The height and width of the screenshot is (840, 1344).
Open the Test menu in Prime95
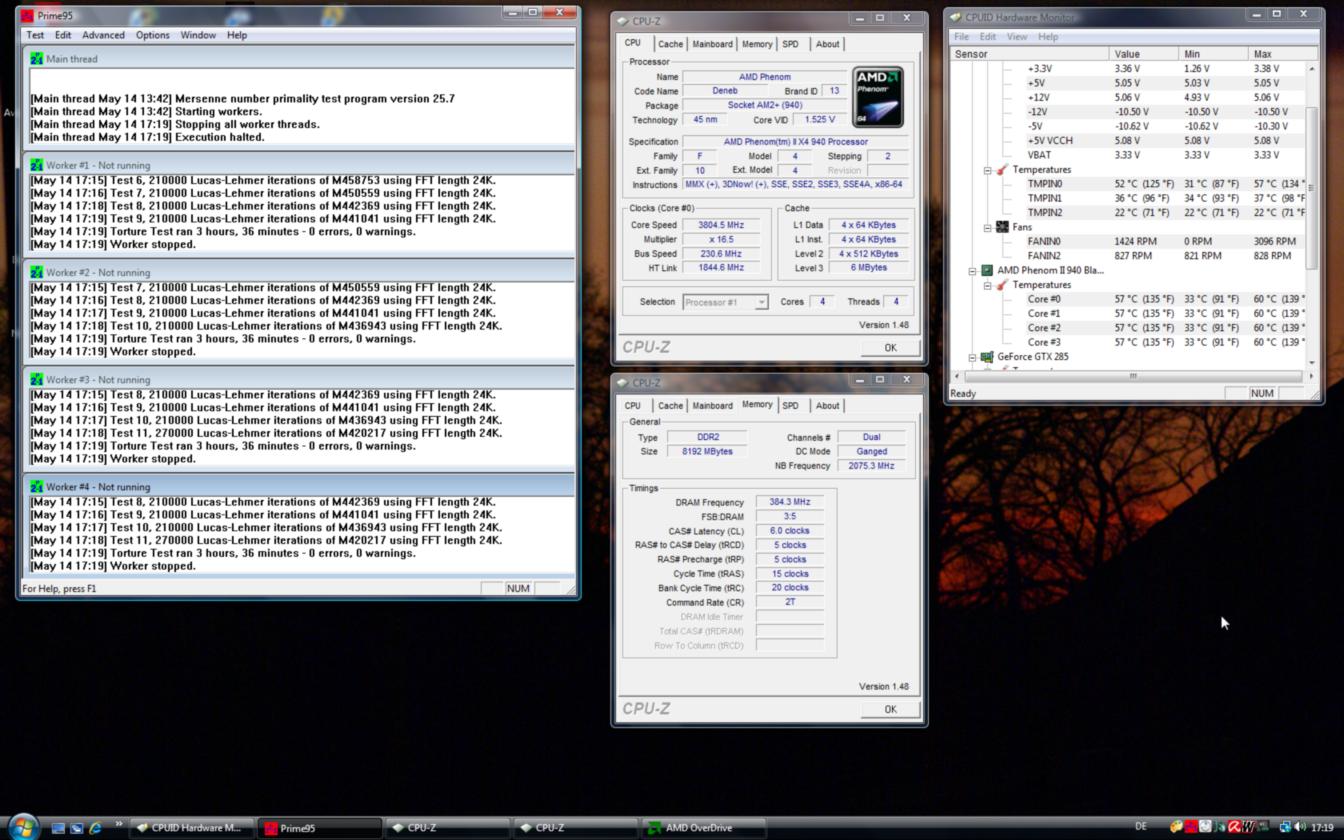point(35,35)
